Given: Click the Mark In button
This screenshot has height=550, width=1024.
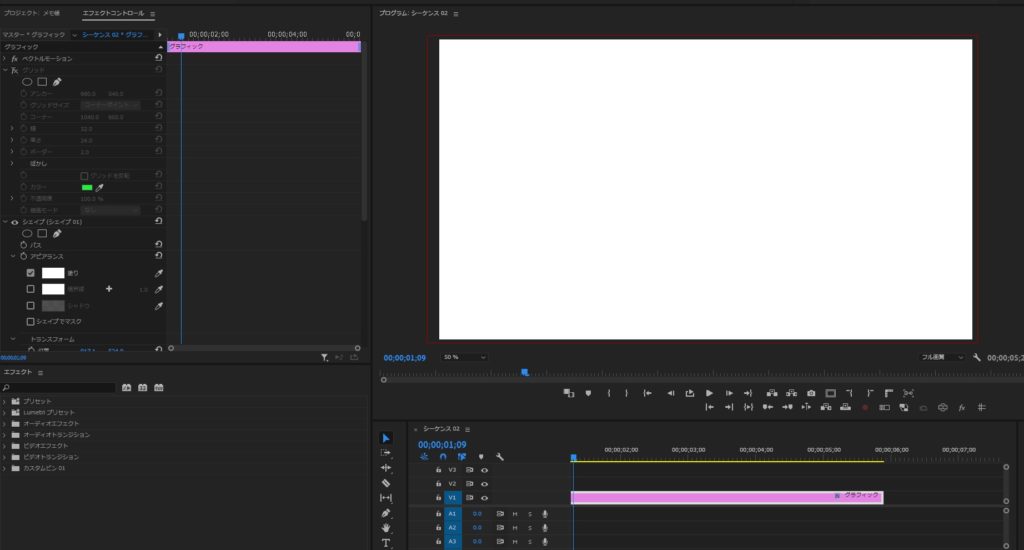Looking at the screenshot, I should [609, 393].
